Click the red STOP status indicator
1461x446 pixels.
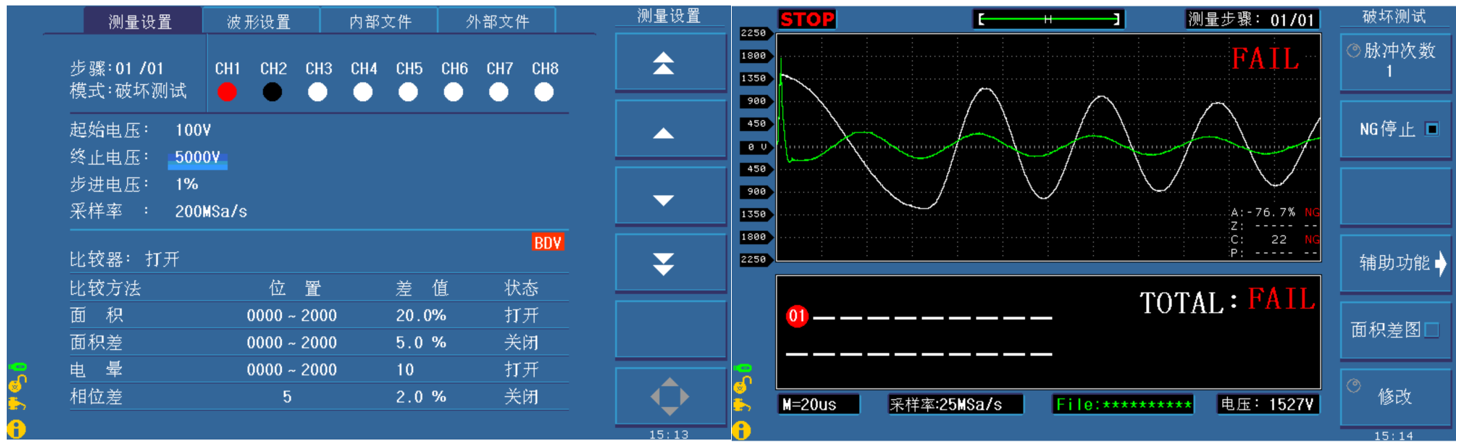(x=806, y=20)
